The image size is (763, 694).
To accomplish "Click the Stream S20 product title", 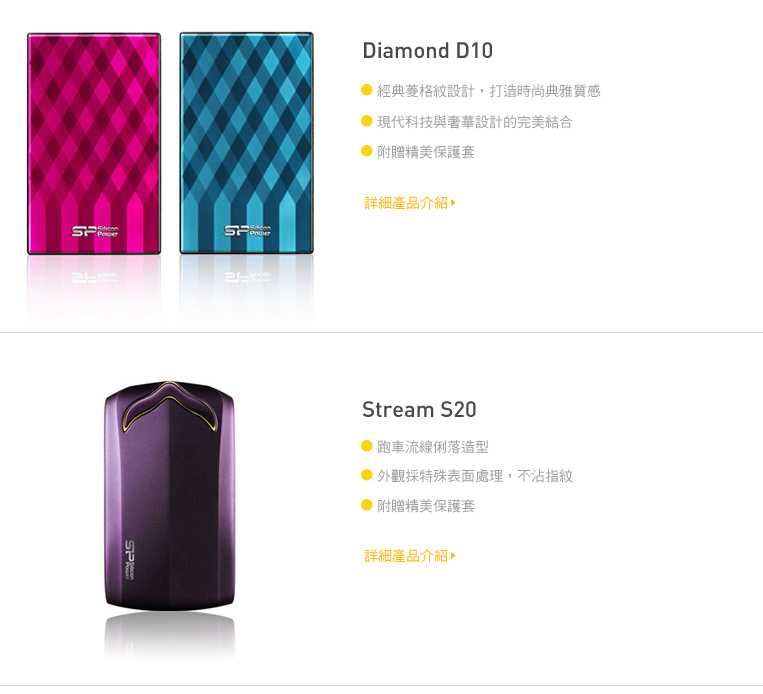I will point(419,409).
